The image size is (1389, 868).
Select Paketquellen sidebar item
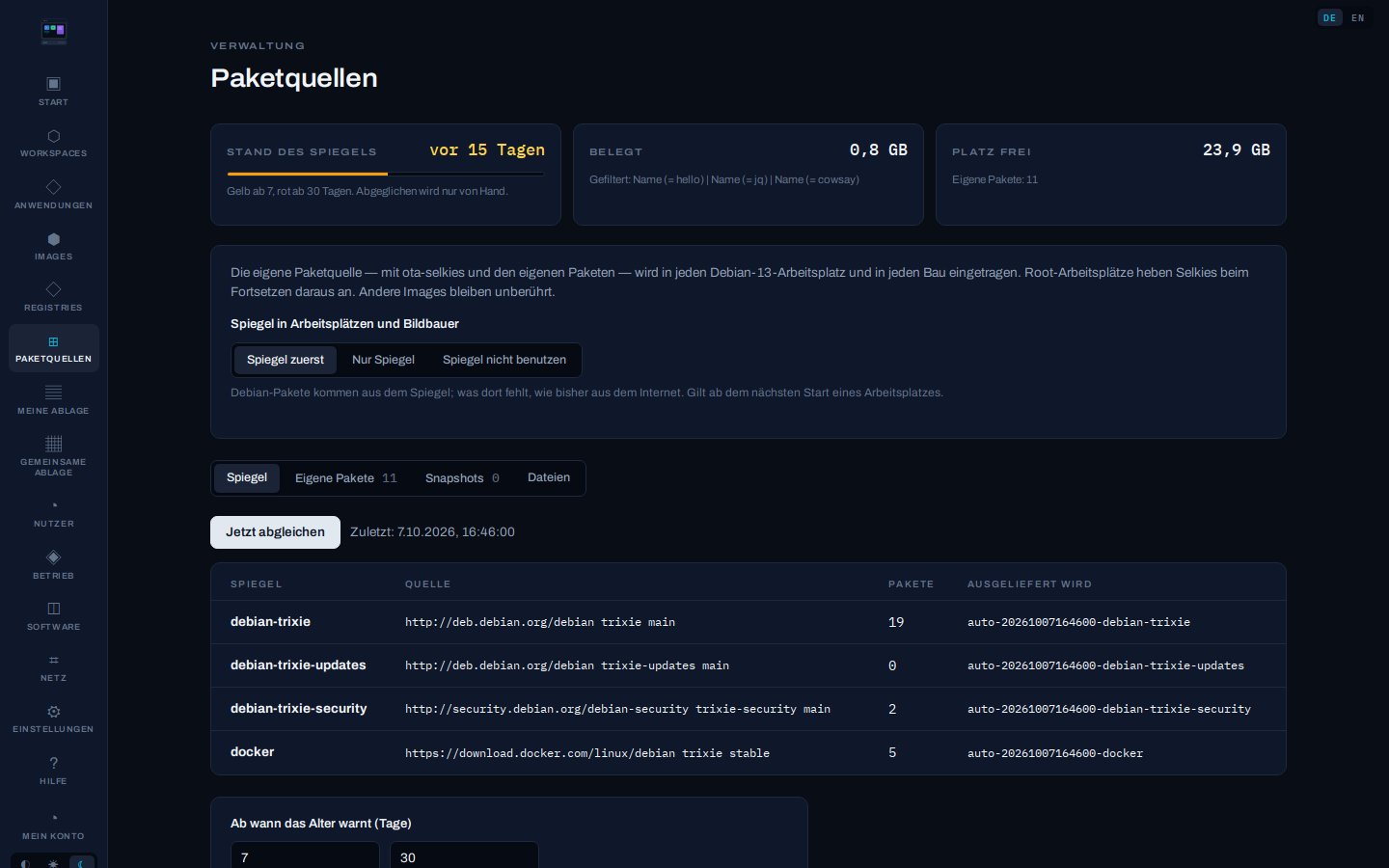pyautogui.click(x=54, y=348)
